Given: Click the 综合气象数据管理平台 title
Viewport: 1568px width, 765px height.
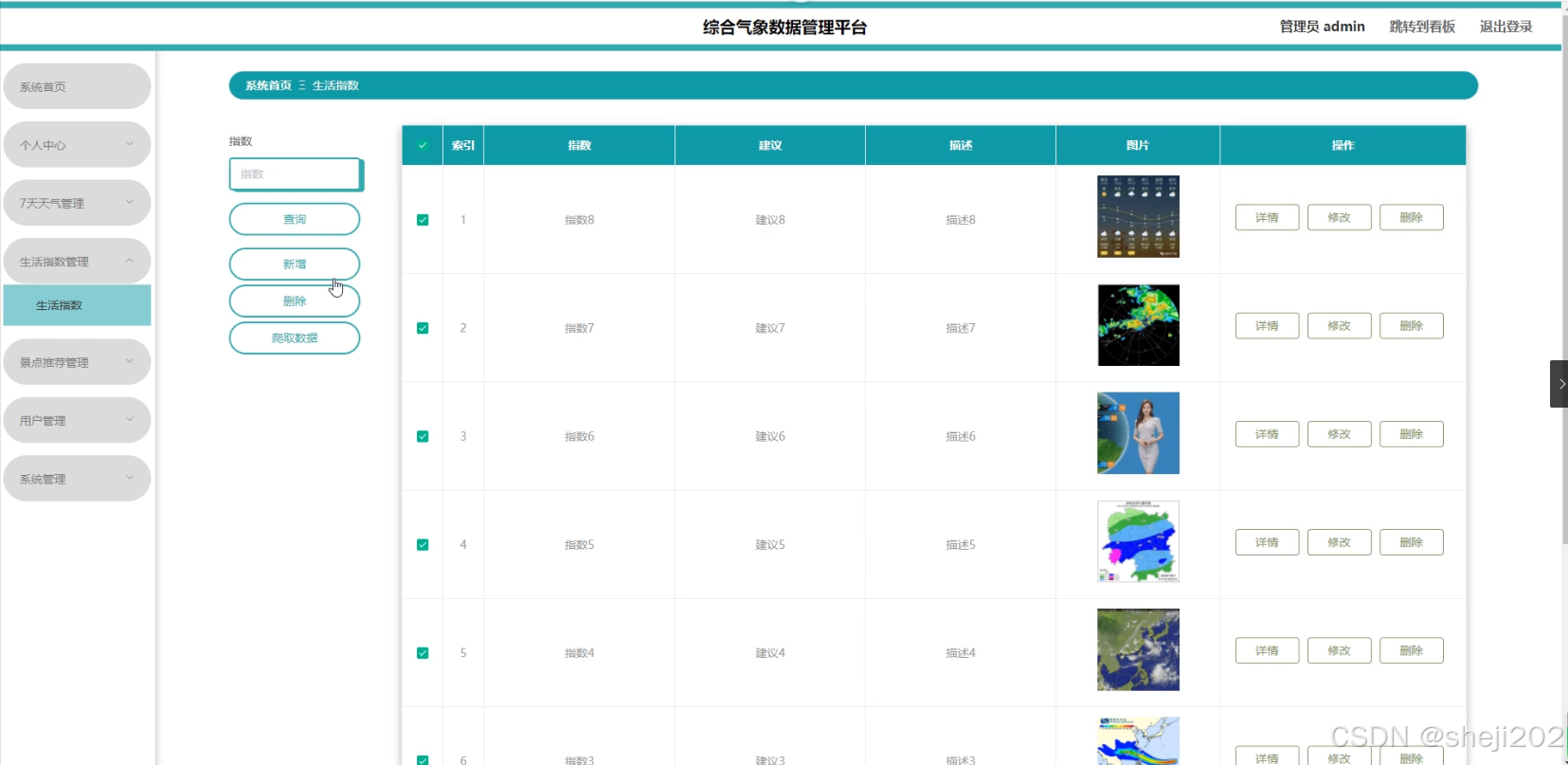Looking at the screenshot, I should pos(784,27).
